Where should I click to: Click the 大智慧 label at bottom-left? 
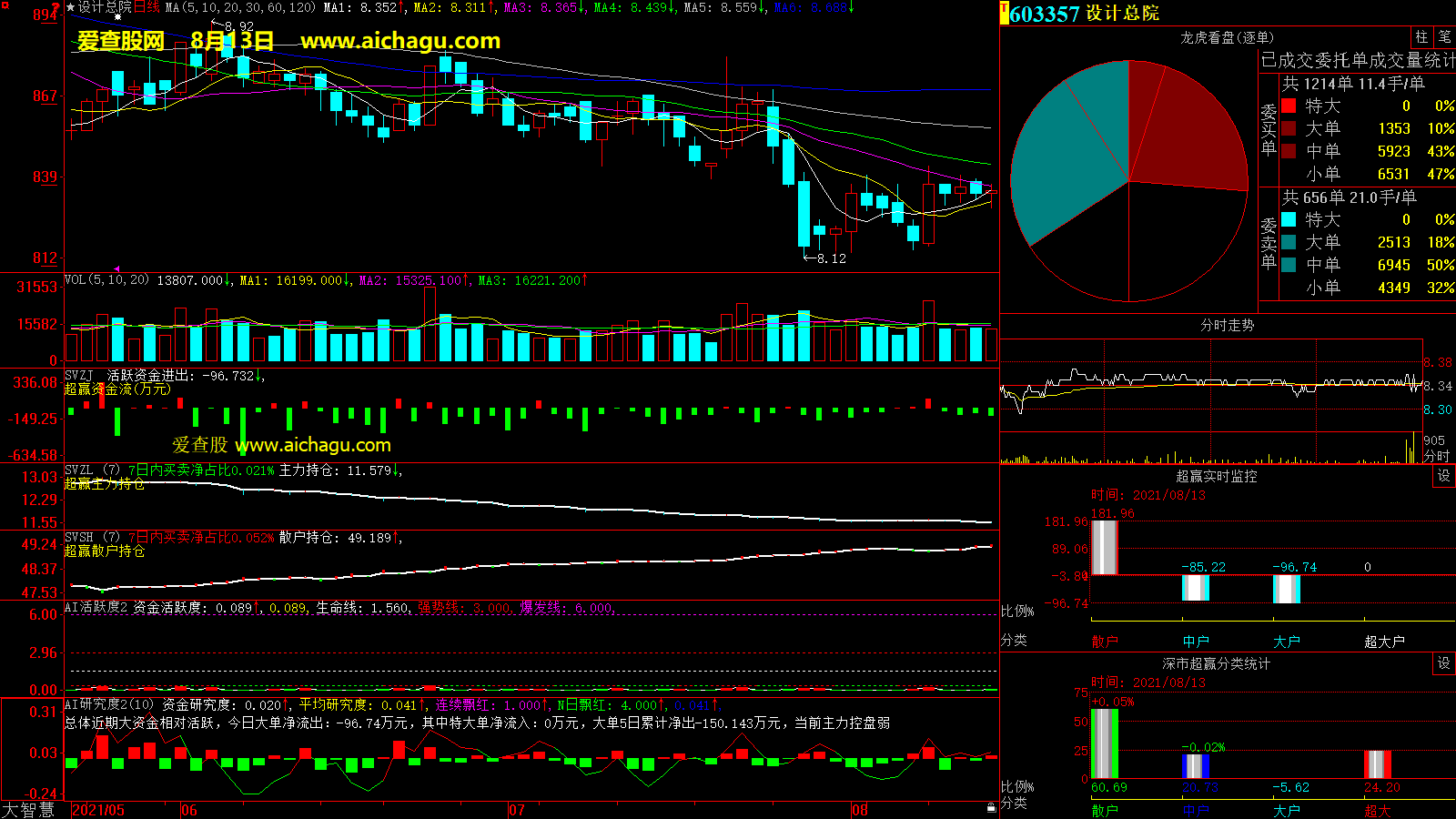(x=28, y=810)
